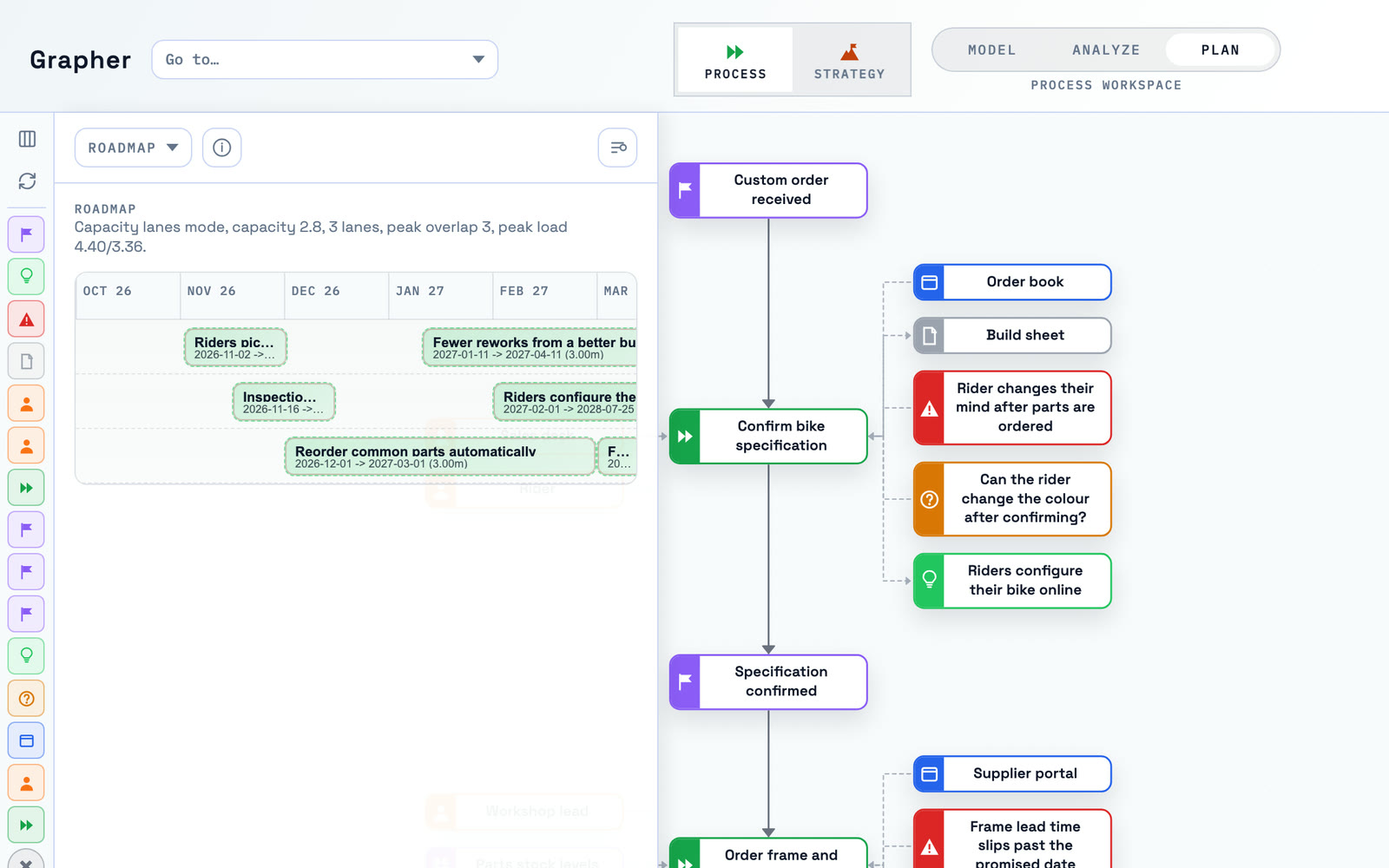Image resolution: width=1389 pixels, height=868 pixels.
Task: Open the roadmap settings sliders icon
Action: pyautogui.click(x=618, y=148)
